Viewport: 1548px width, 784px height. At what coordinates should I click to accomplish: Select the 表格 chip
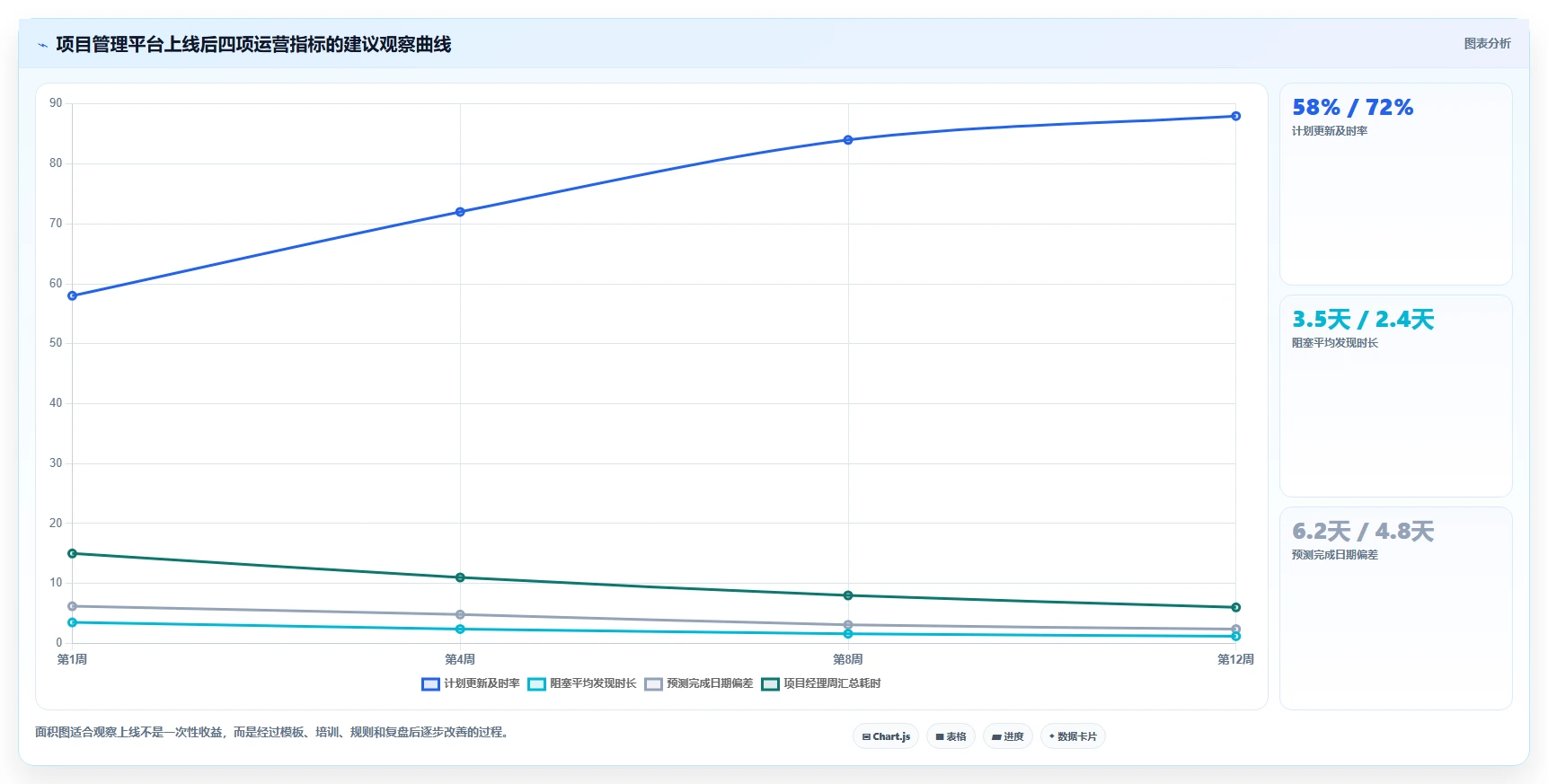pyautogui.click(x=951, y=736)
